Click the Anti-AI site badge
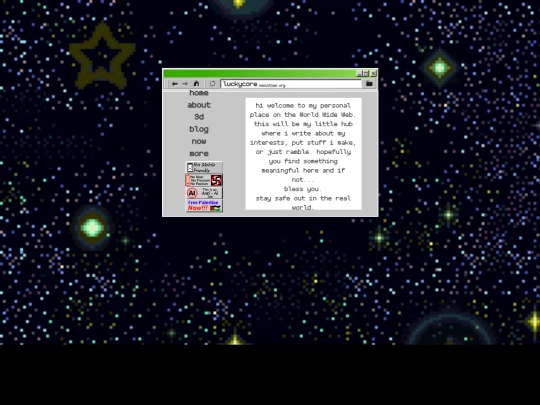 [x=204, y=193]
